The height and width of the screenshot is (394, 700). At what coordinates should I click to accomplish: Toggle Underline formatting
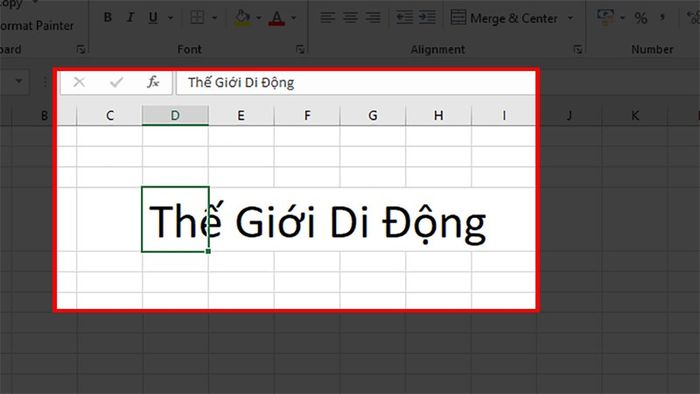[153, 17]
